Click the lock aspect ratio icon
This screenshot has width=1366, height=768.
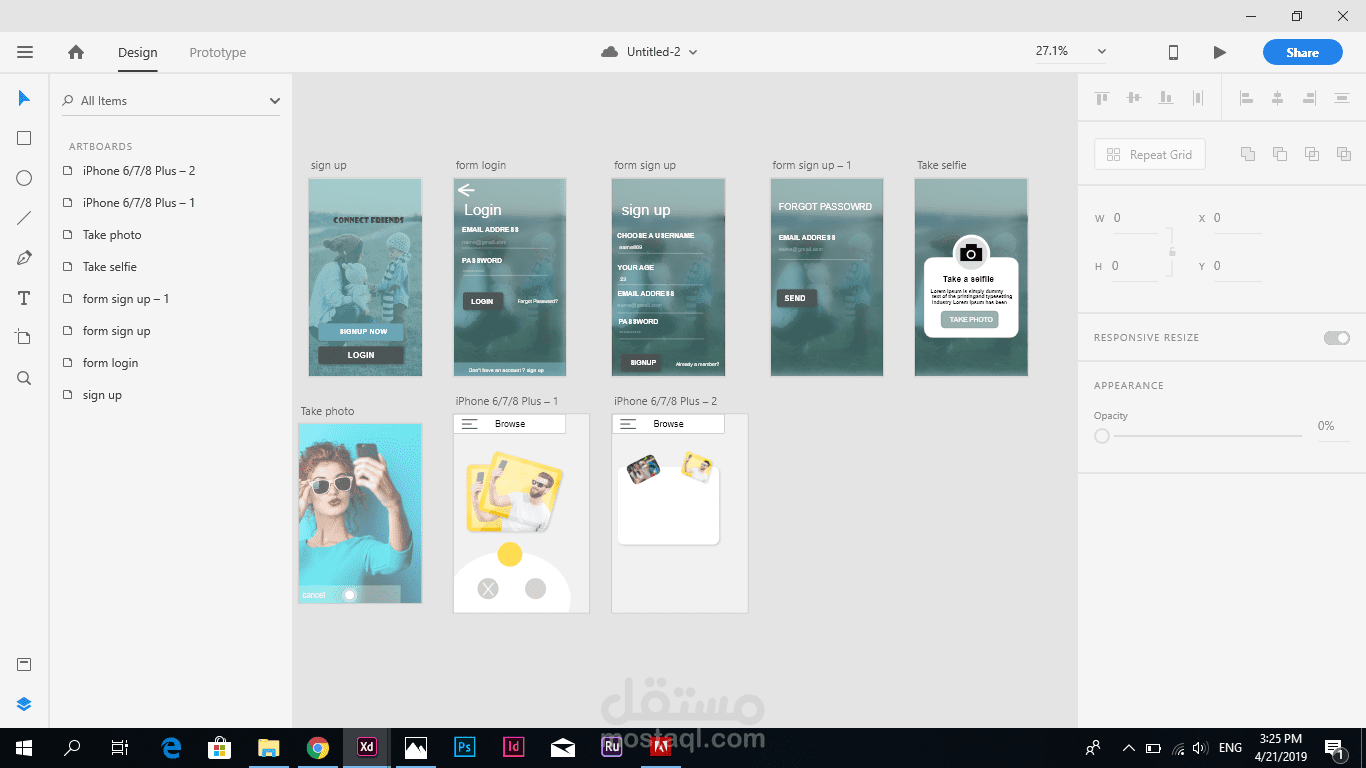1172,252
